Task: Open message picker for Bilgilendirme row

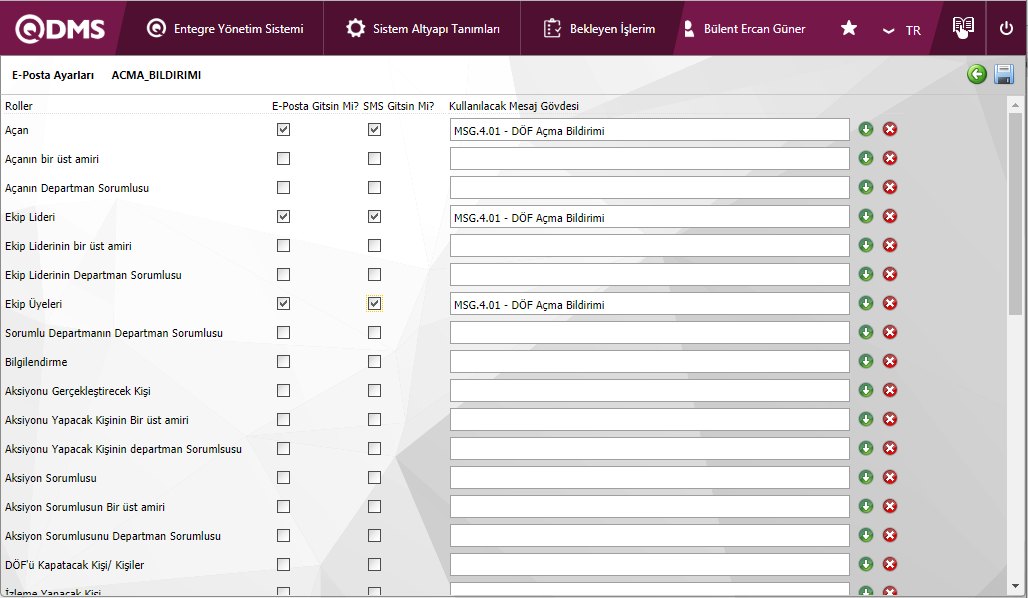Action: pos(866,361)
